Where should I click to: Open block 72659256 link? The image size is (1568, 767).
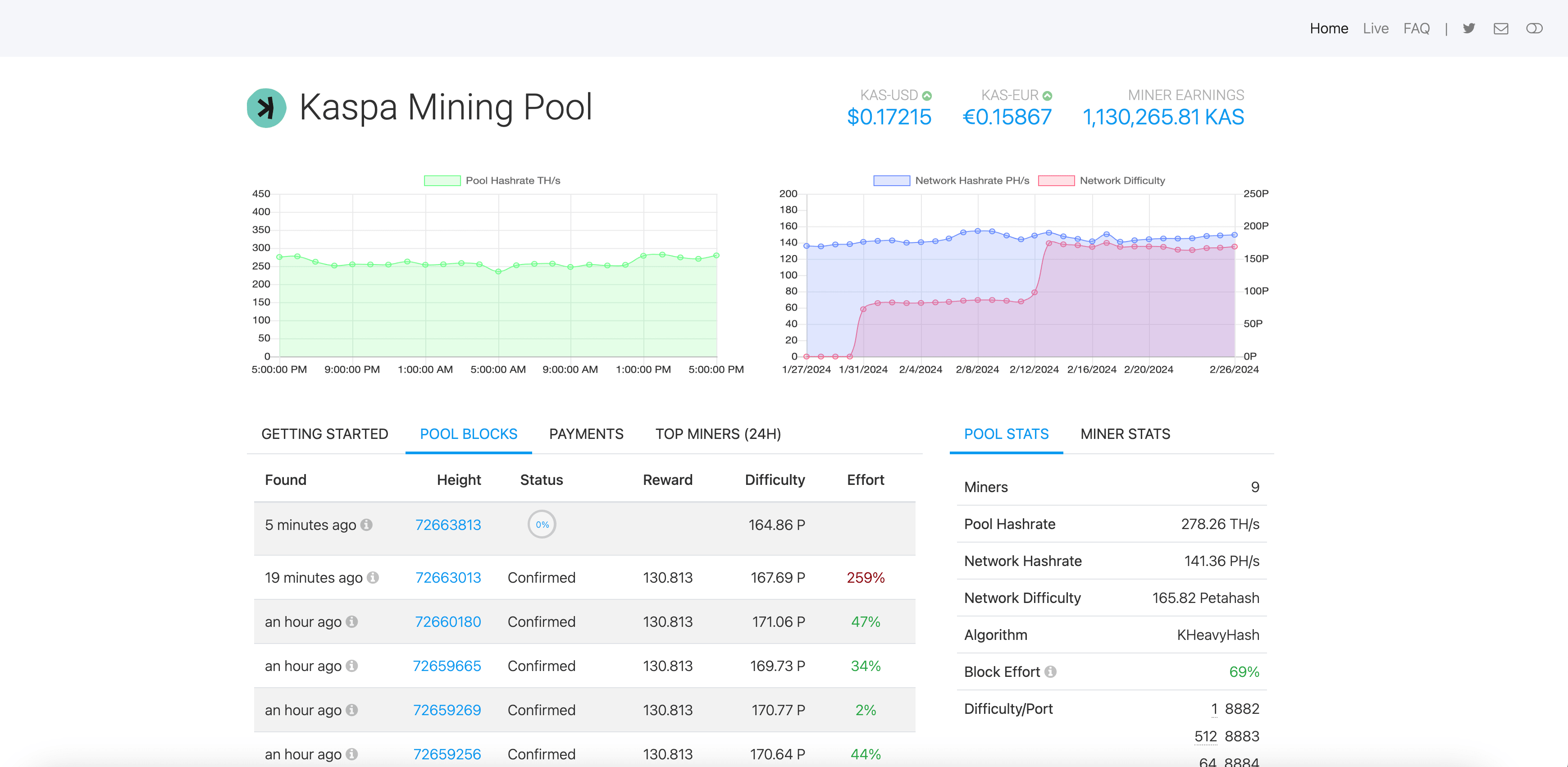[447, 753]
